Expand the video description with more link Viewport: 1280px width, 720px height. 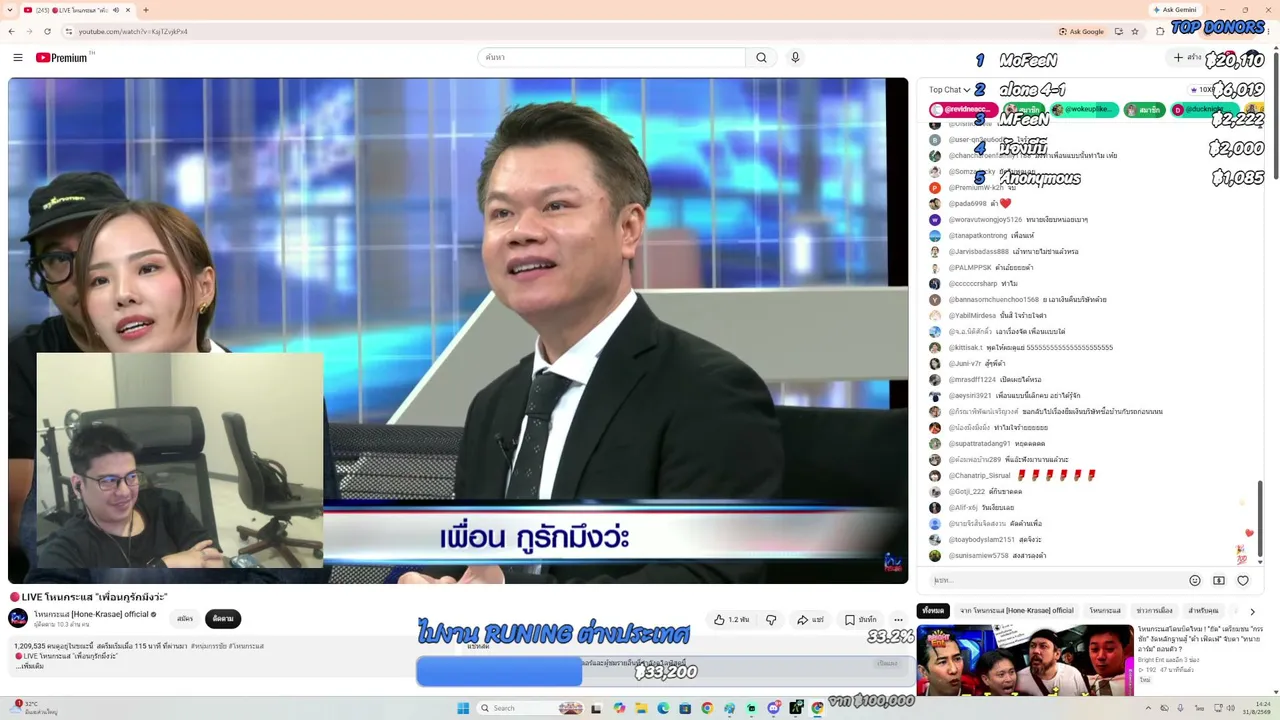pyautogui.click(x=30, y=666)
